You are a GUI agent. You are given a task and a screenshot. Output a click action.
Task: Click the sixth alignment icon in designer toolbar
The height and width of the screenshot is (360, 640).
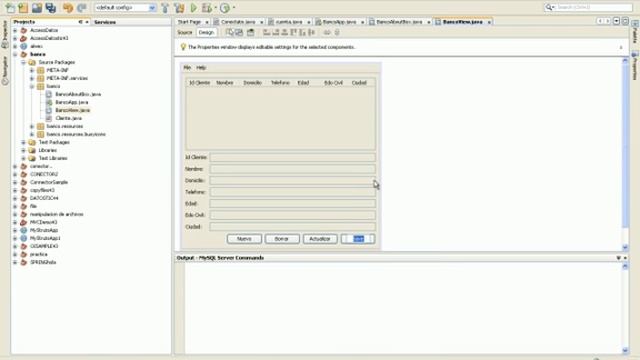pyautogui.click(x=311, y=32)
